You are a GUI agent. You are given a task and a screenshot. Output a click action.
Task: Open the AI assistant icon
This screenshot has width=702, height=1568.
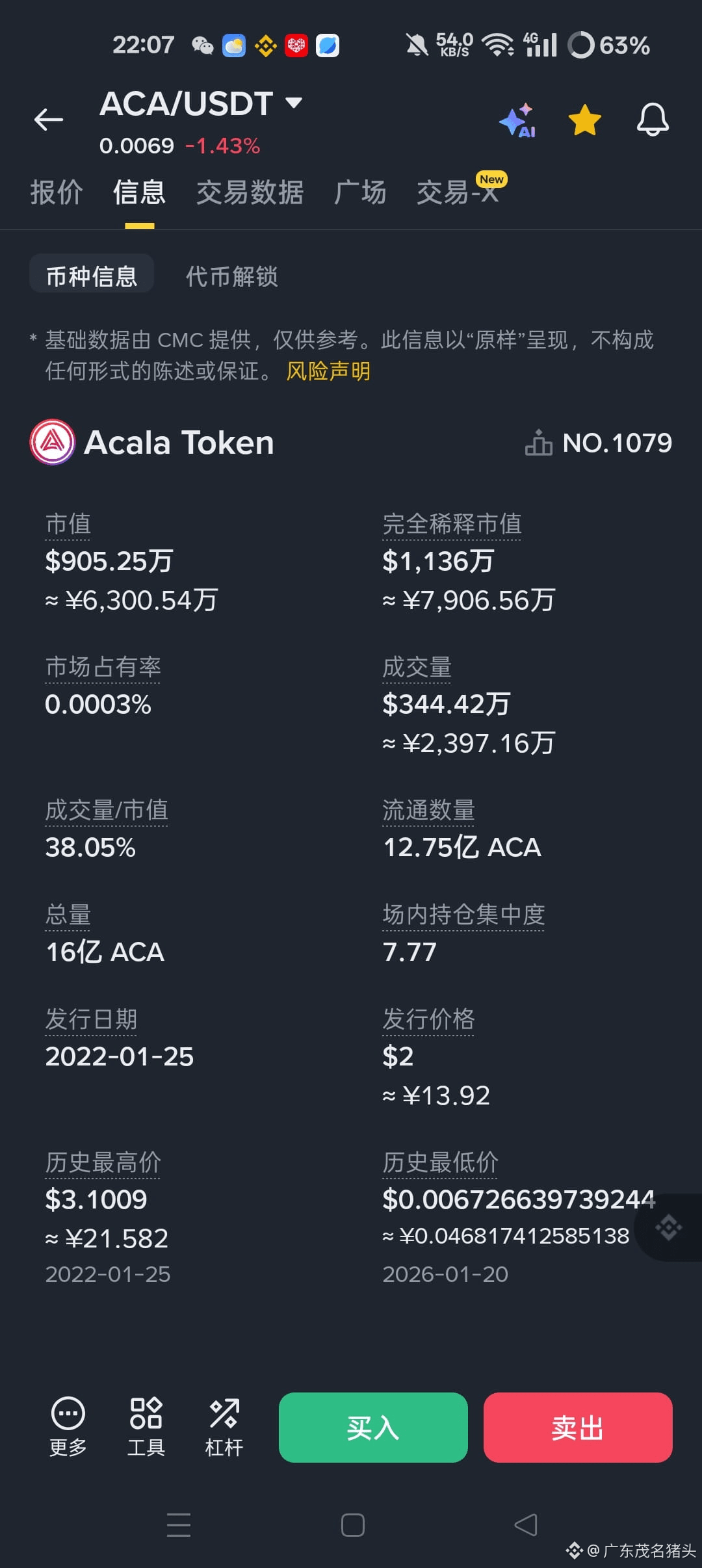[x=517, y=120]
